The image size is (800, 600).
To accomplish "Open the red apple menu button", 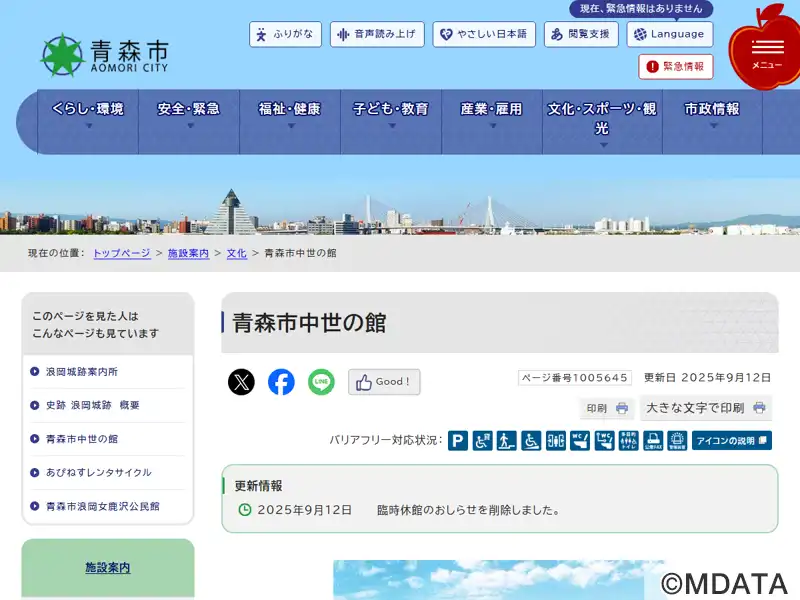I will point(766,50).
